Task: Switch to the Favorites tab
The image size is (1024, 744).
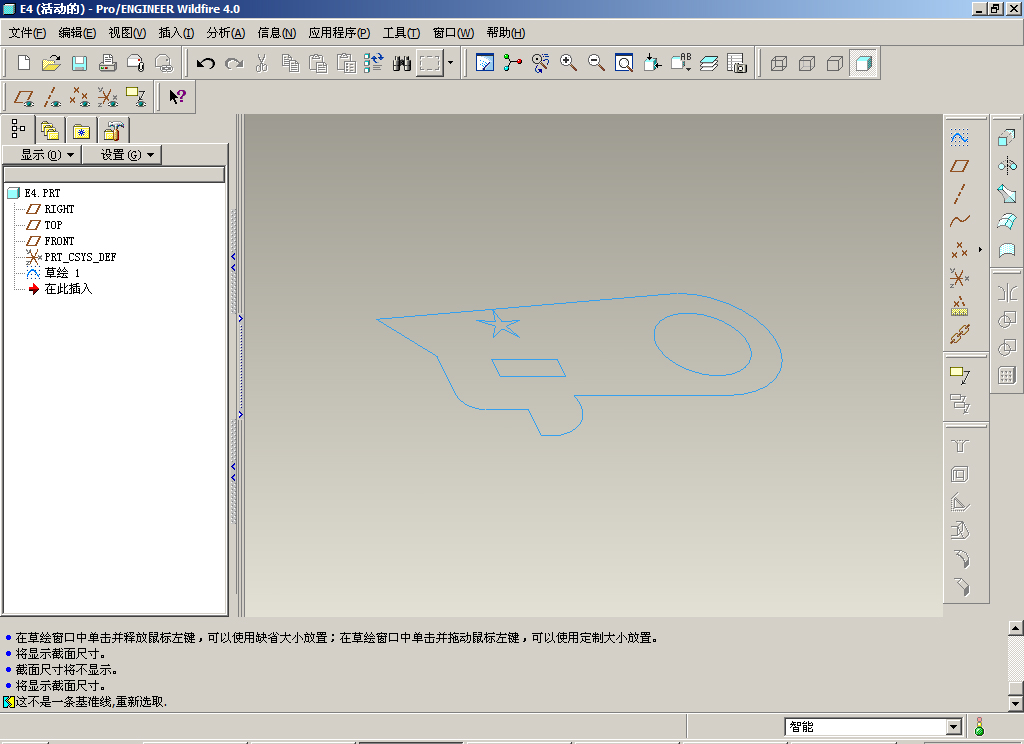Action: [x=82, y=130]
